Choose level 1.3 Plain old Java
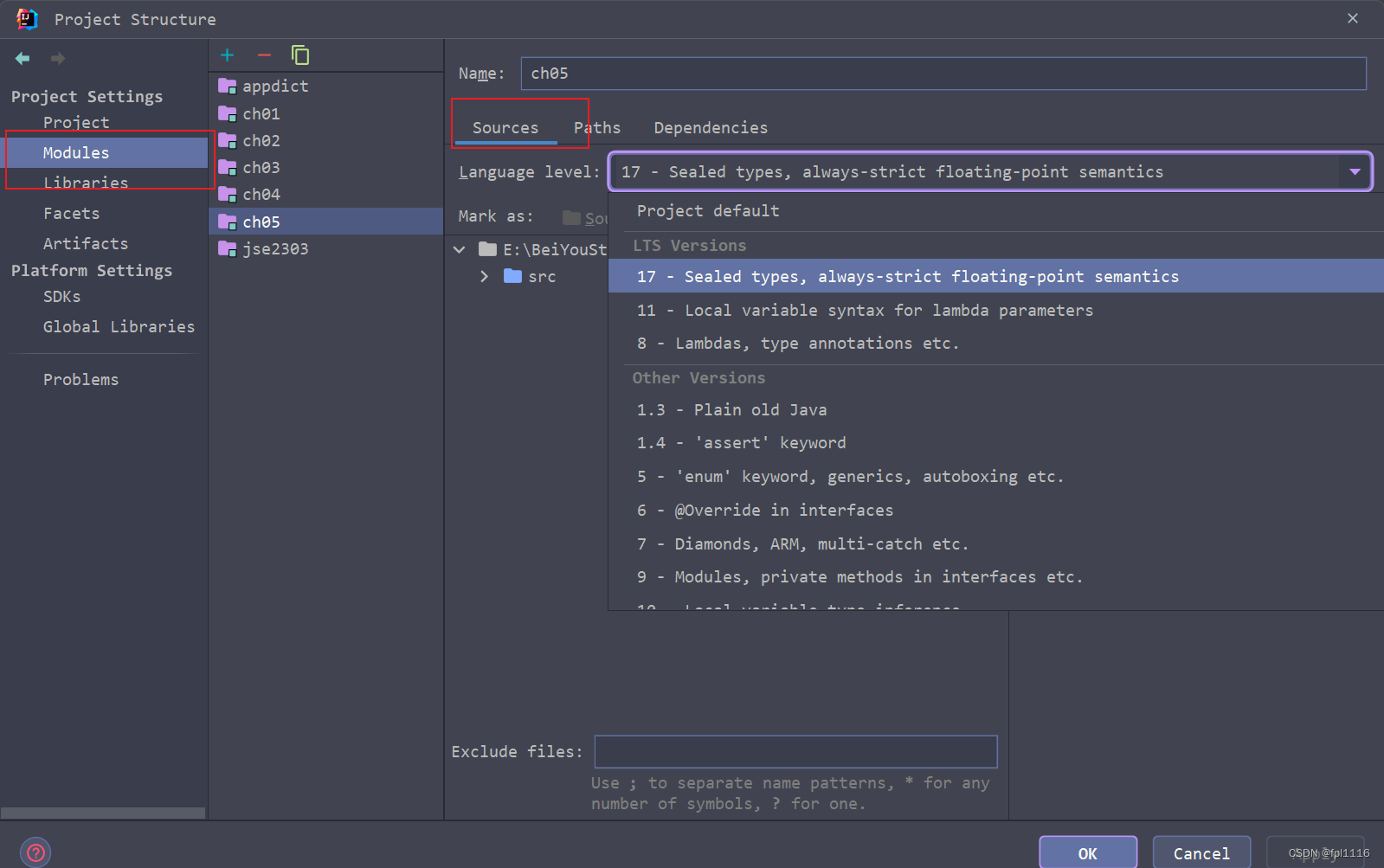 click(x=995, y=409)
